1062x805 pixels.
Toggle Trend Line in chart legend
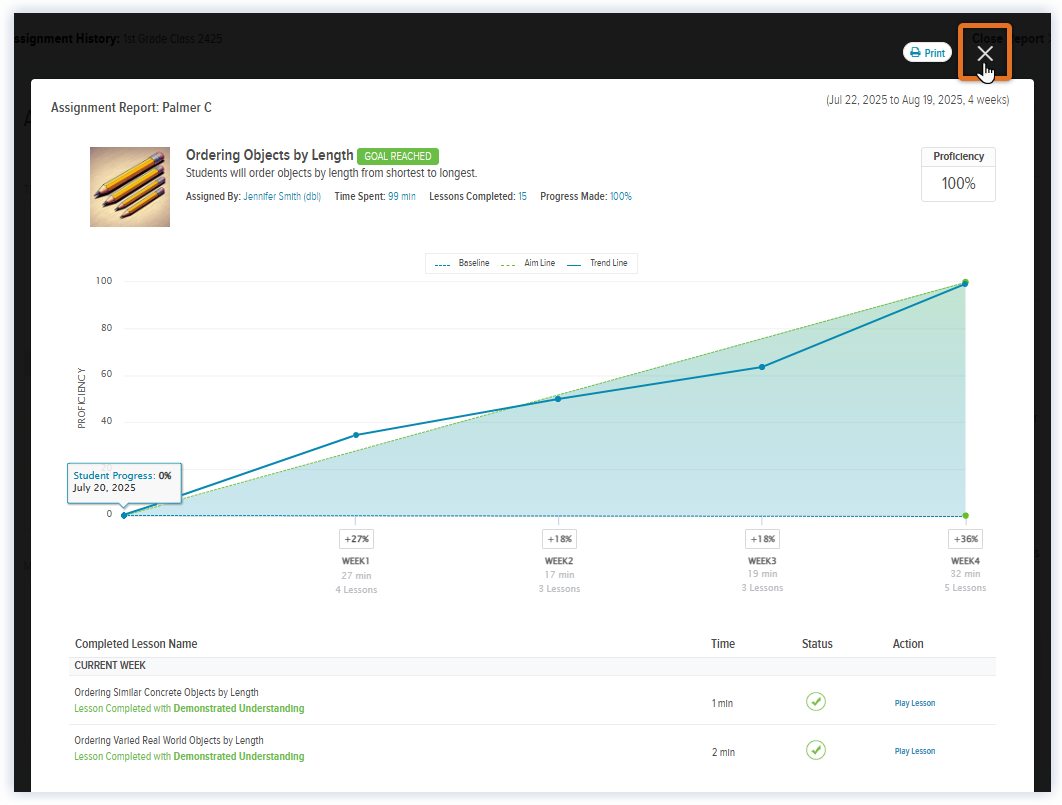pos(597,263)
